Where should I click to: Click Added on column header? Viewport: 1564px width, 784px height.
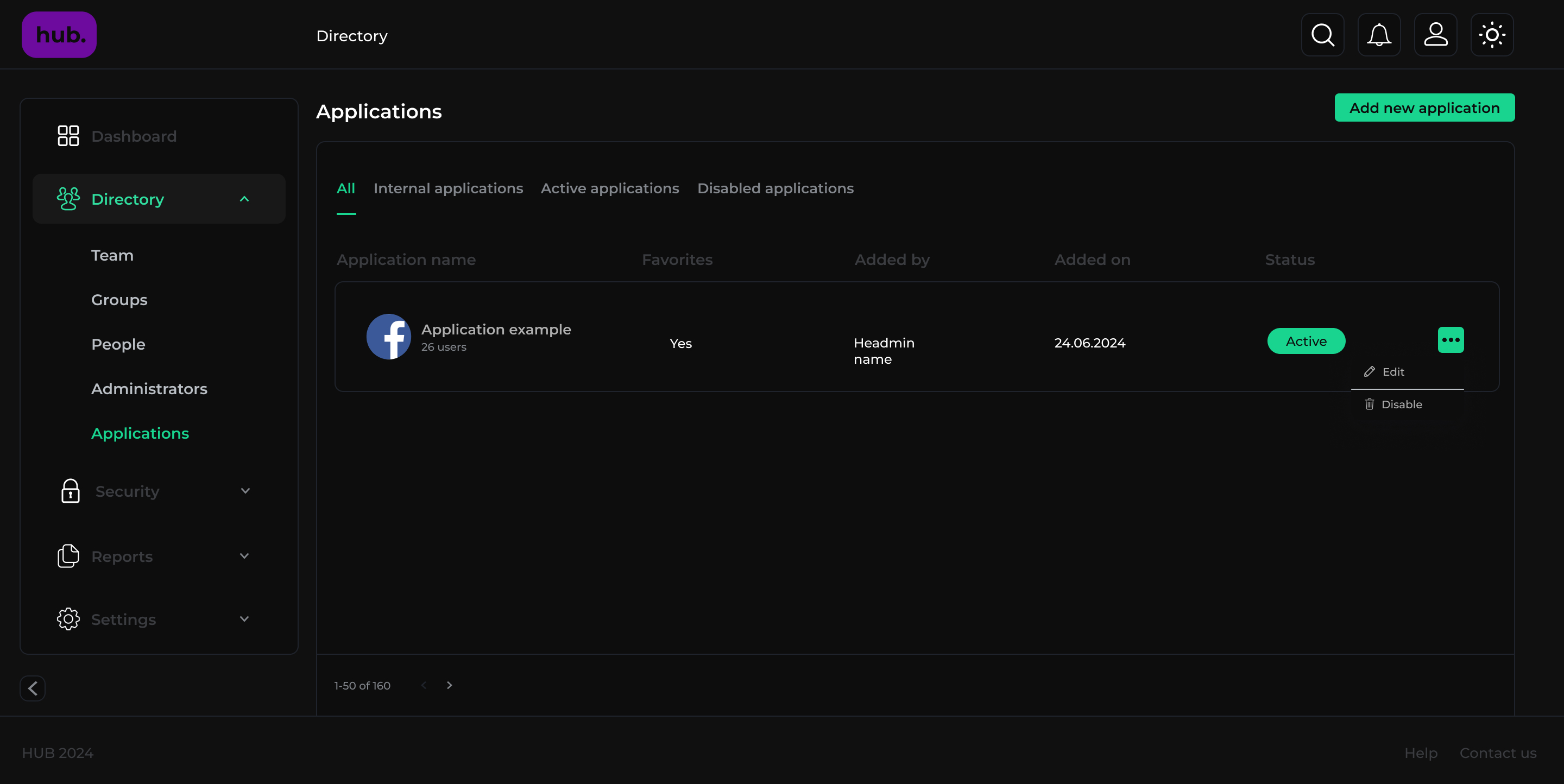tap(1092, 260)
